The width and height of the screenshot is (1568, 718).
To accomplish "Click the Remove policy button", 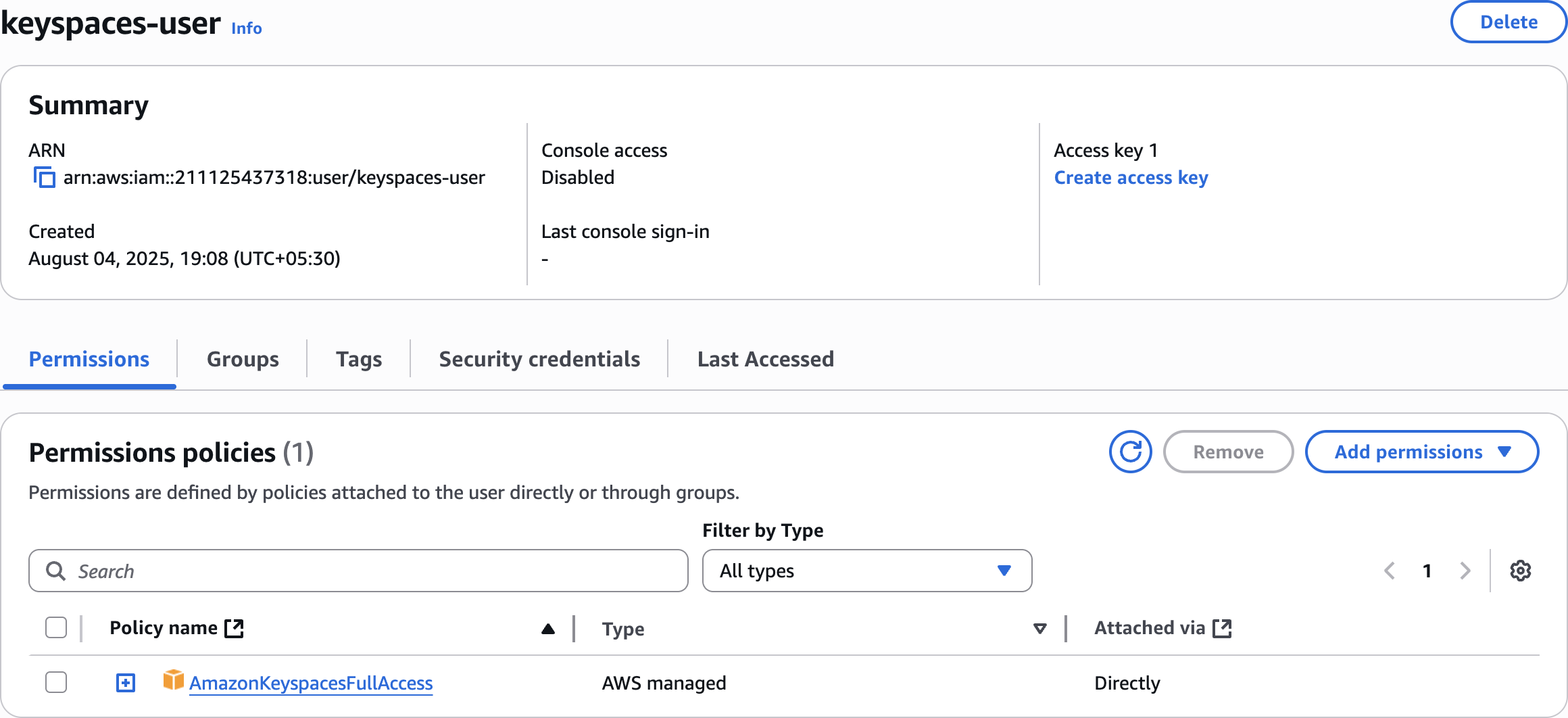I will tap(1228, 452).
